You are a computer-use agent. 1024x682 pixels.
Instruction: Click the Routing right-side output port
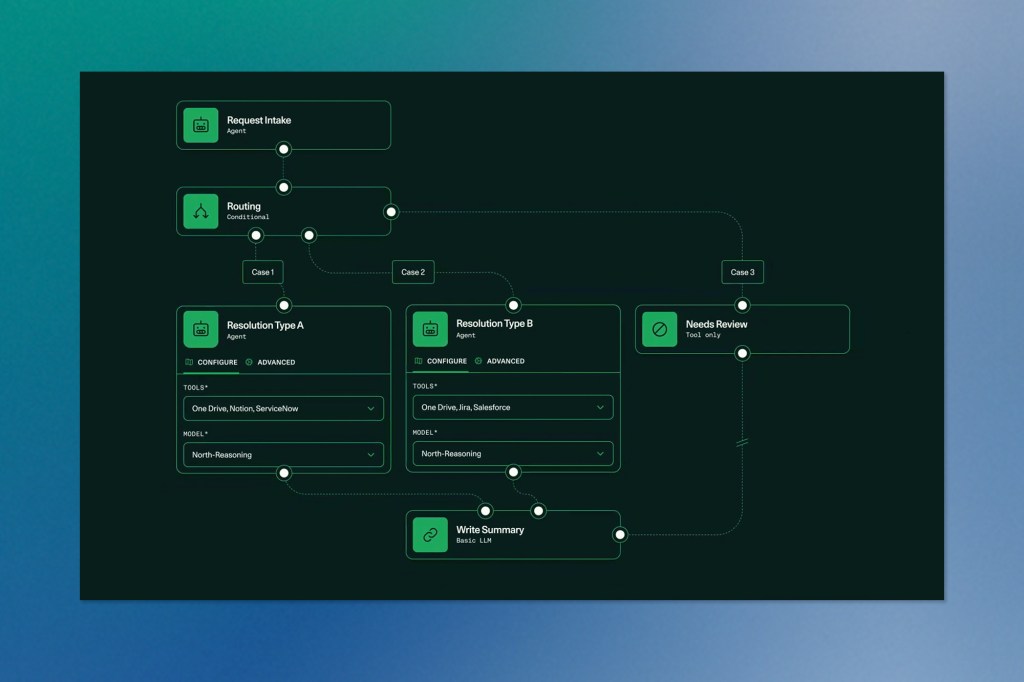pos(391,212)
